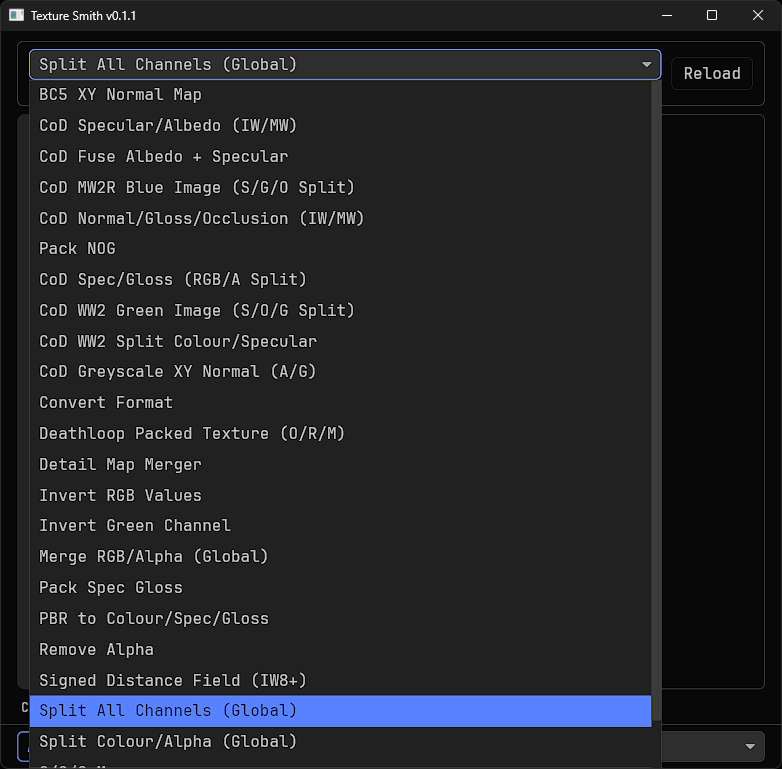Select CoD WW2 Split Colour/Specular
This screenshot has width=782, height=769.
click(x=341, y=342)
